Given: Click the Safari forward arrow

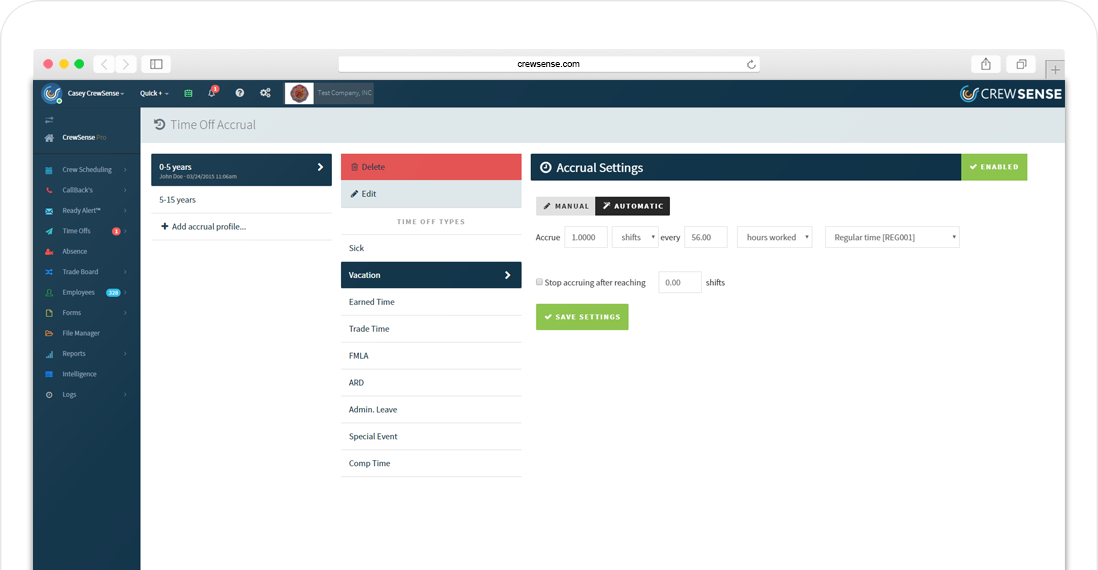Looking at the screenshot, I should point(126,64).
